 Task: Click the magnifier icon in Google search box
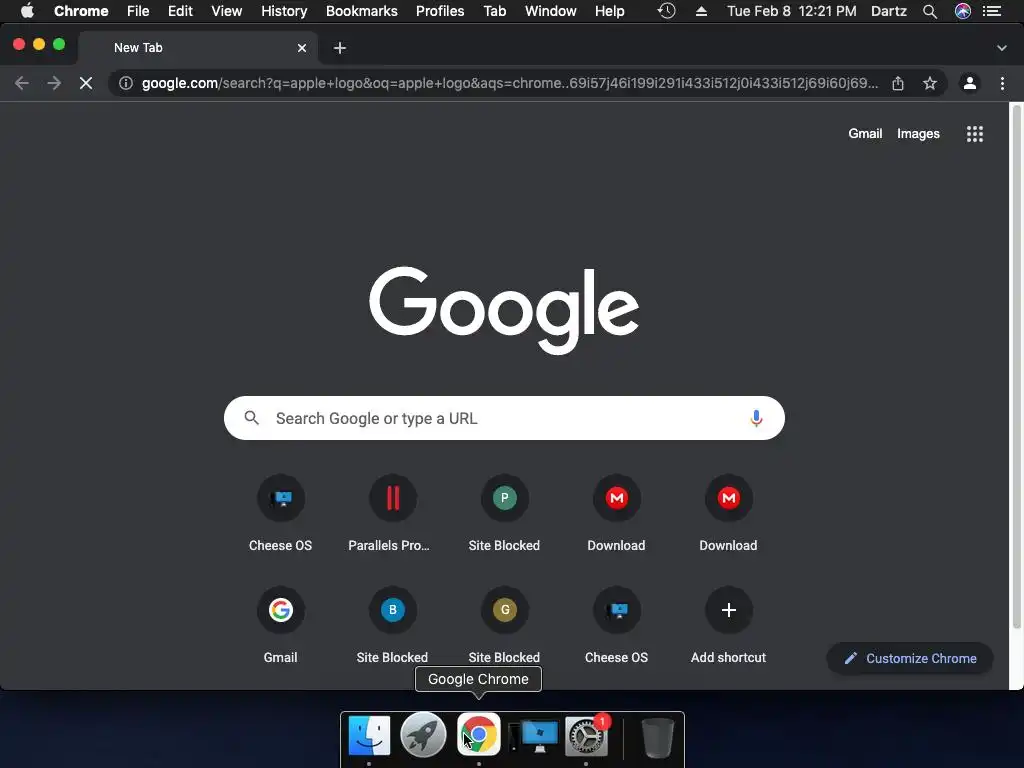251,418
